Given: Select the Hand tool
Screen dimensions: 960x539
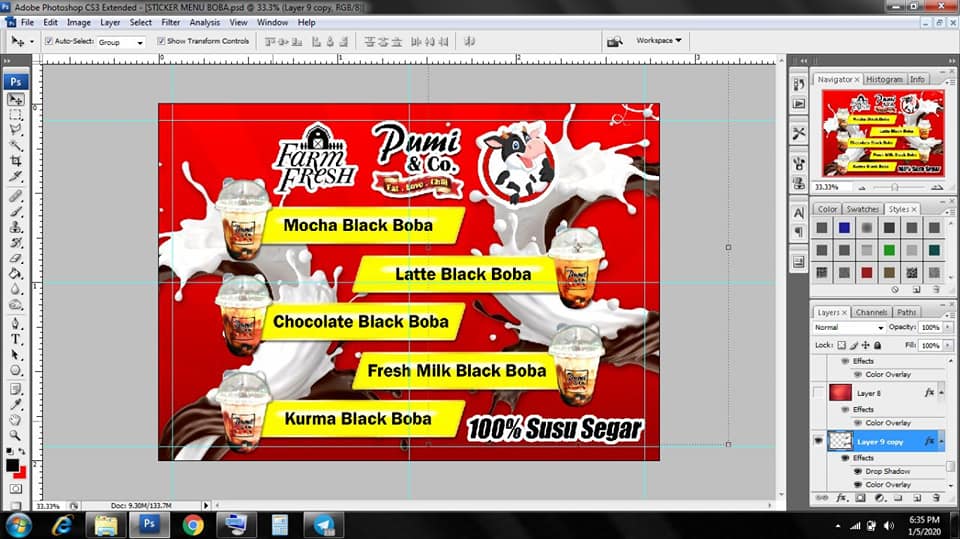Looking at the screenshot, I should pos(16,420).
